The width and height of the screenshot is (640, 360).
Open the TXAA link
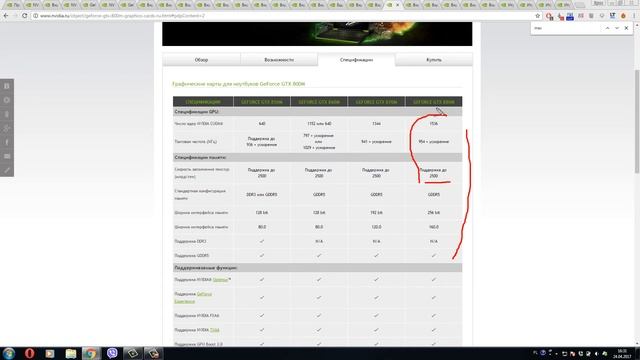click(x=215, y=330)
